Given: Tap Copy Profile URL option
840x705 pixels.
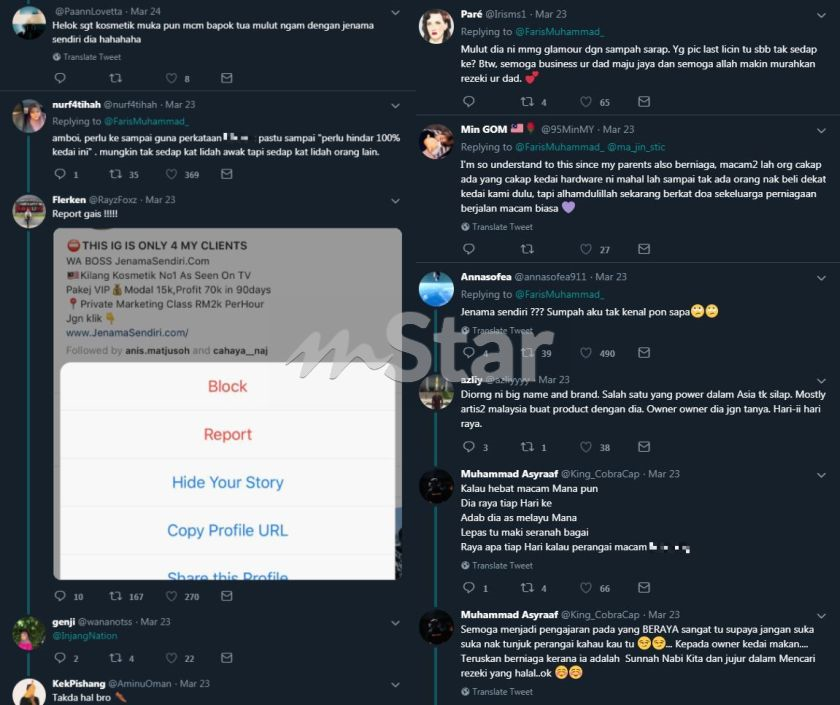Looking at the screenshot, I should 228,530.
